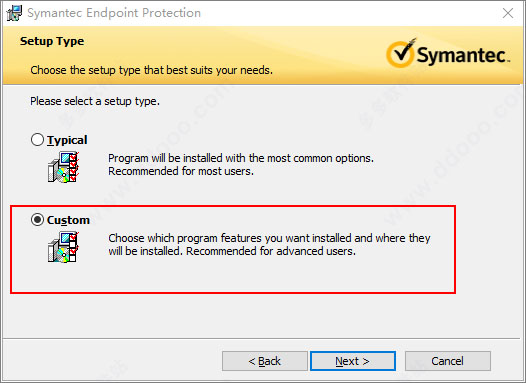This screenshot has width=526, height=383.
Task: Click the Setup Type heading
Action: (52, 41)
